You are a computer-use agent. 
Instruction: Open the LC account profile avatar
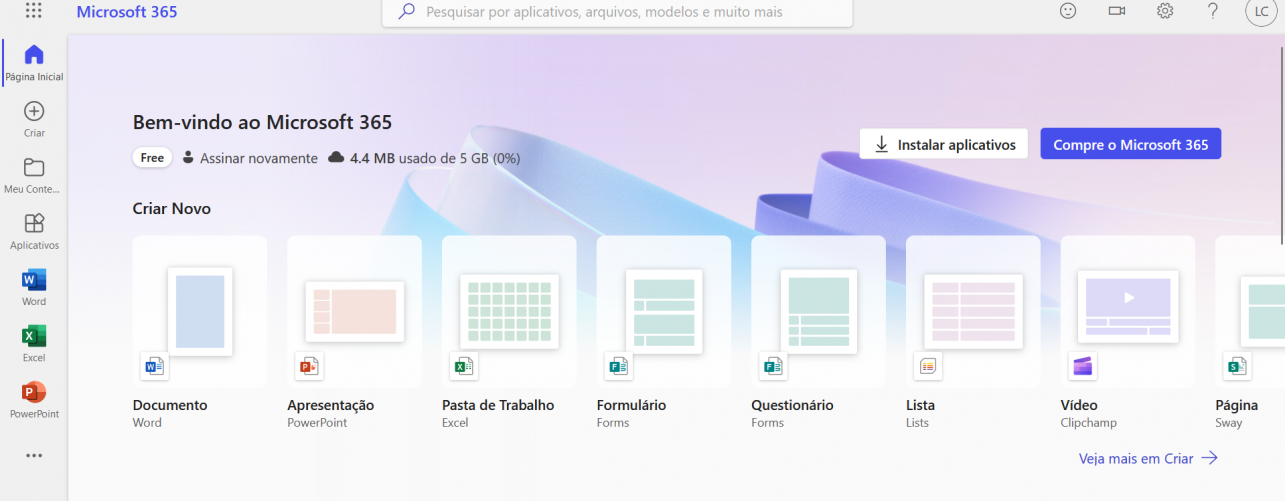point(1262,11)
